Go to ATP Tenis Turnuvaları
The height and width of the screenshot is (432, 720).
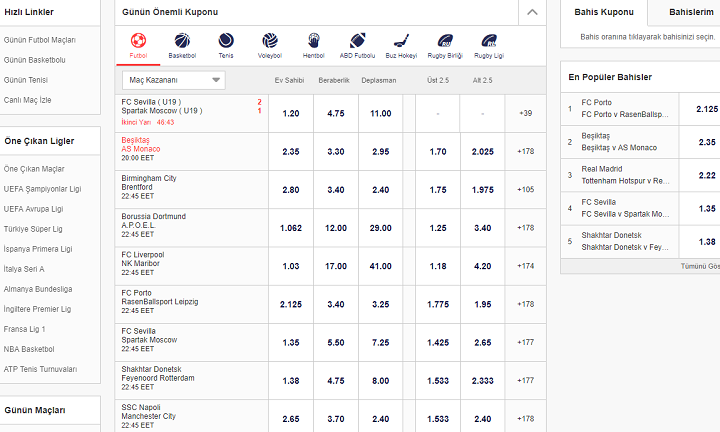tap(40, 369)
